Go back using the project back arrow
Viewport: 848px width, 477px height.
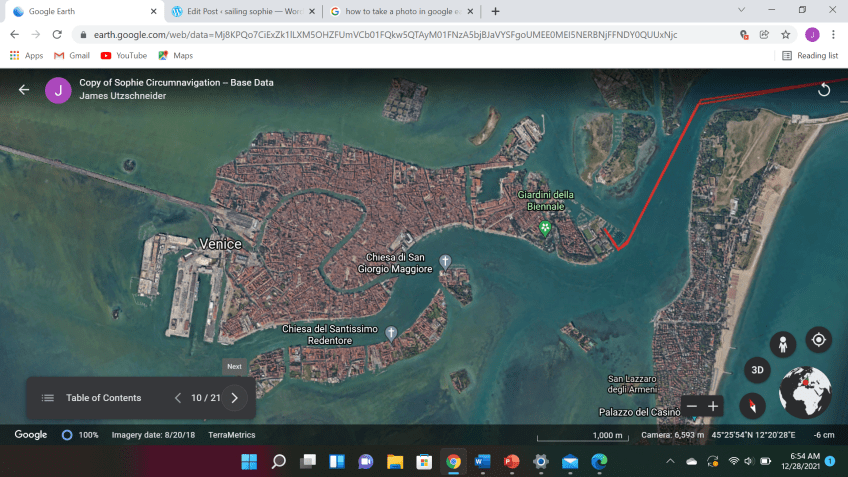[x=24, y=90]
